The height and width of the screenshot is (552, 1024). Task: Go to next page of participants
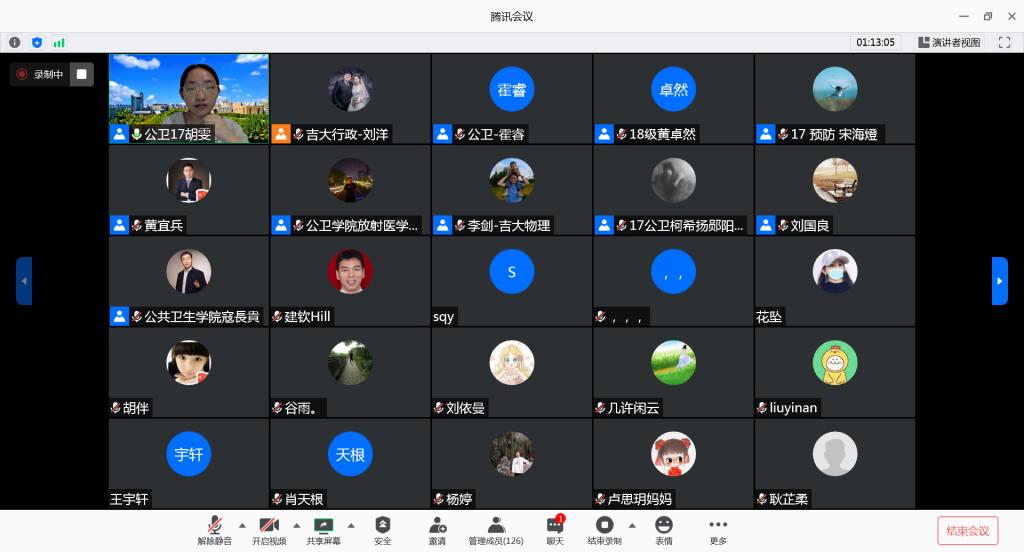[x=999, y=281]
